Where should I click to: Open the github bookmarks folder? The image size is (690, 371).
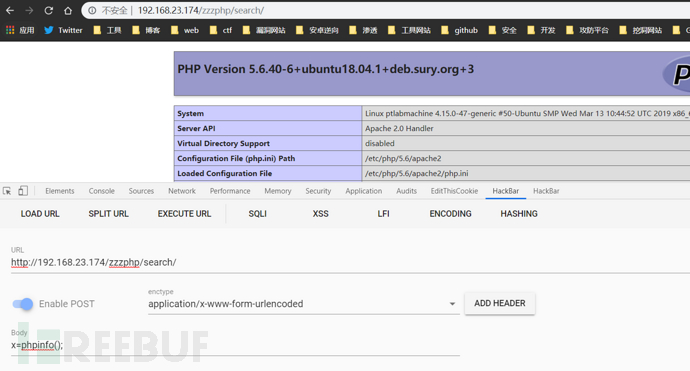click(459, 30)
